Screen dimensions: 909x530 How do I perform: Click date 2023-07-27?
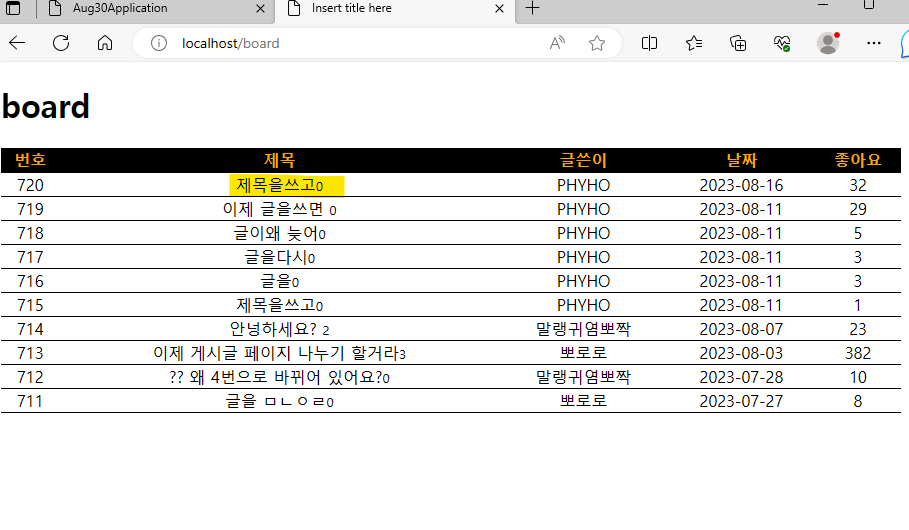[741, 401]
